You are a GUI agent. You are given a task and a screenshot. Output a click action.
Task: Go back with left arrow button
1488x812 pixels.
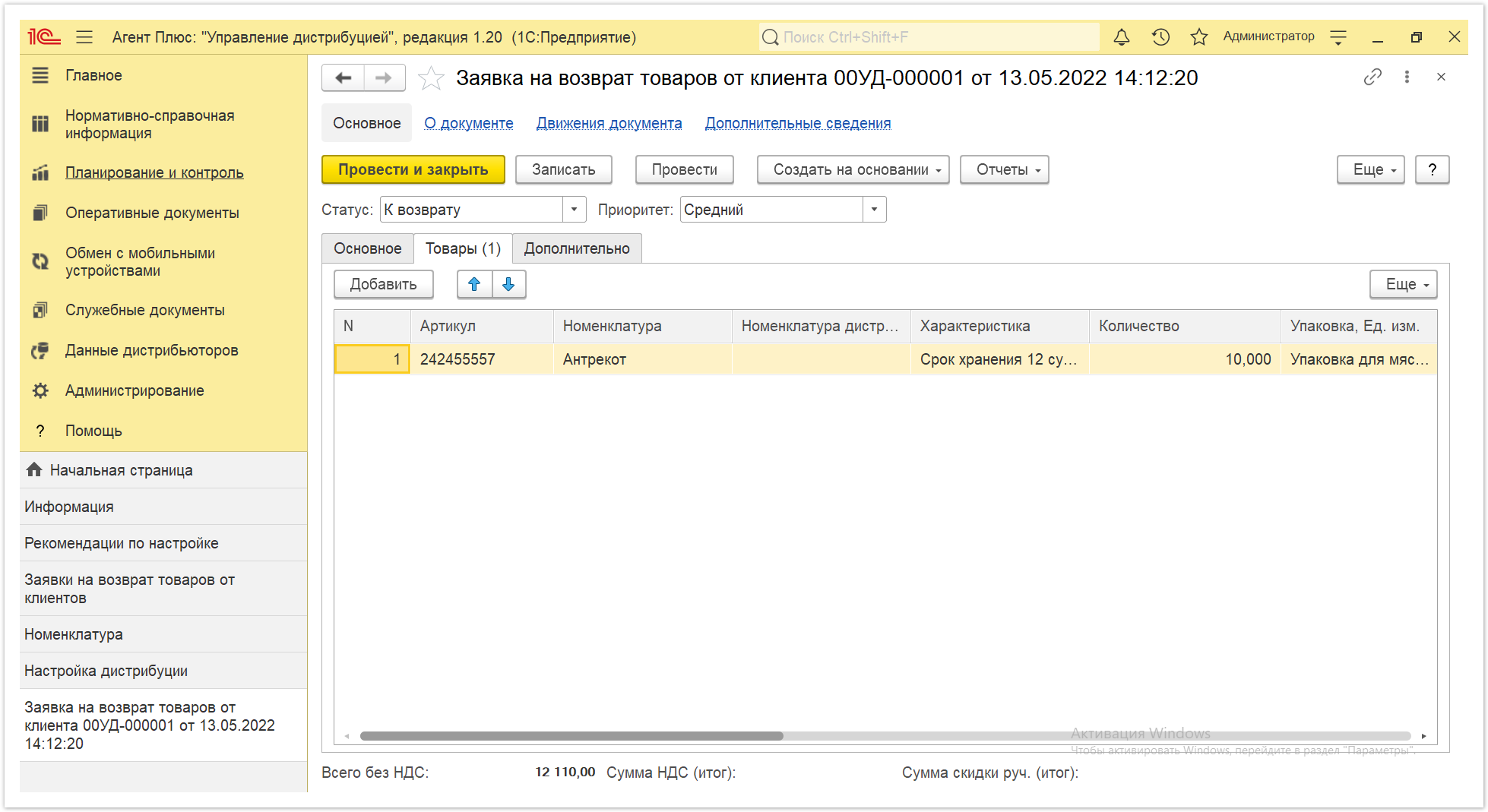point(344,77)
